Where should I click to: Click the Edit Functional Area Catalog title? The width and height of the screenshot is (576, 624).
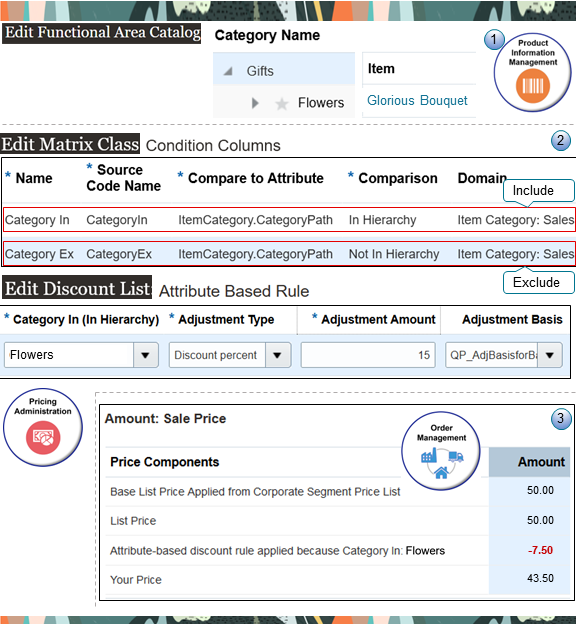tap(102, 33)
